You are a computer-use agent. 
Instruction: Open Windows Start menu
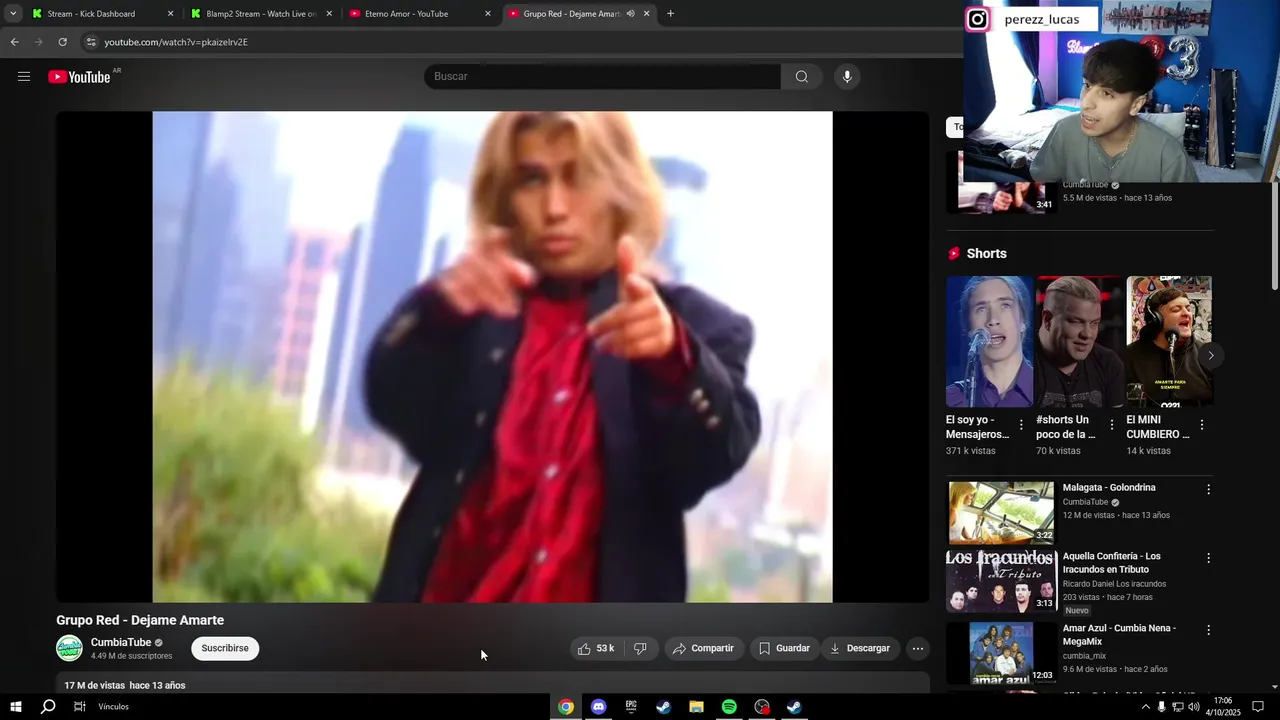(x=15, y=707)
